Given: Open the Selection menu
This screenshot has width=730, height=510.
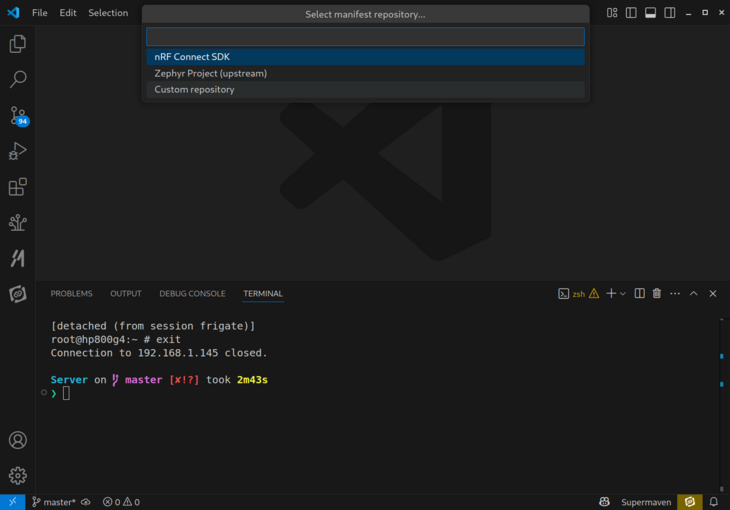Looking at the screenshot, I should pyautogui.click(x=108, y=13).
